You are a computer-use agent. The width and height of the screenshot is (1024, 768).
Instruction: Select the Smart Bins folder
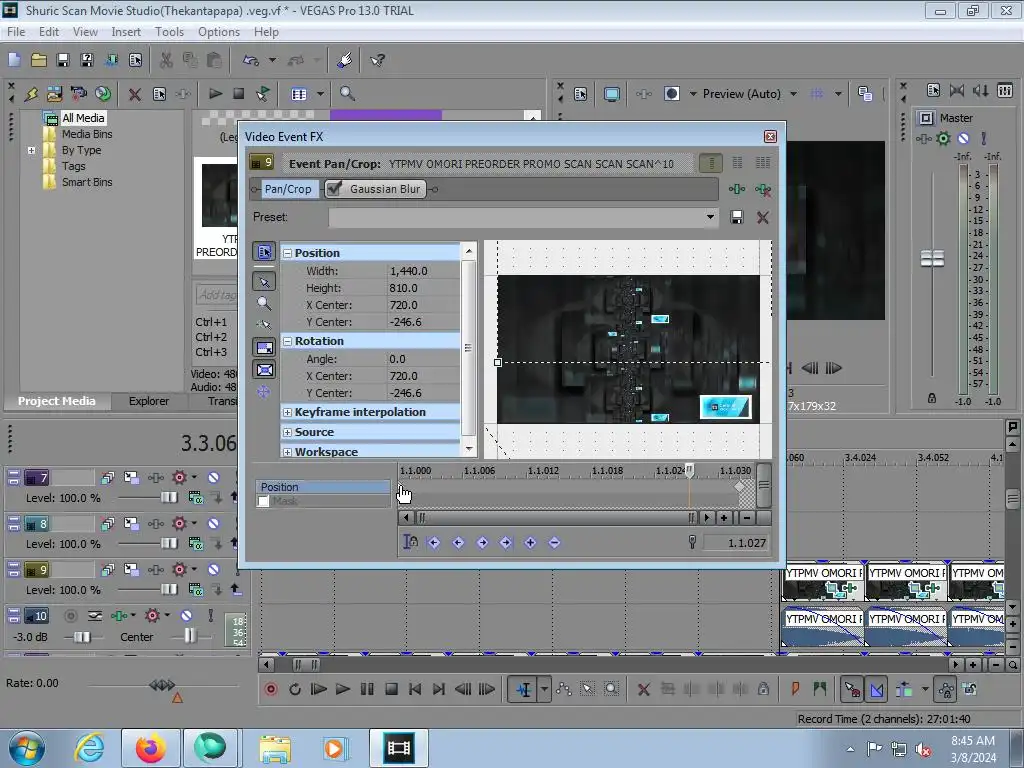click(87, 182)
